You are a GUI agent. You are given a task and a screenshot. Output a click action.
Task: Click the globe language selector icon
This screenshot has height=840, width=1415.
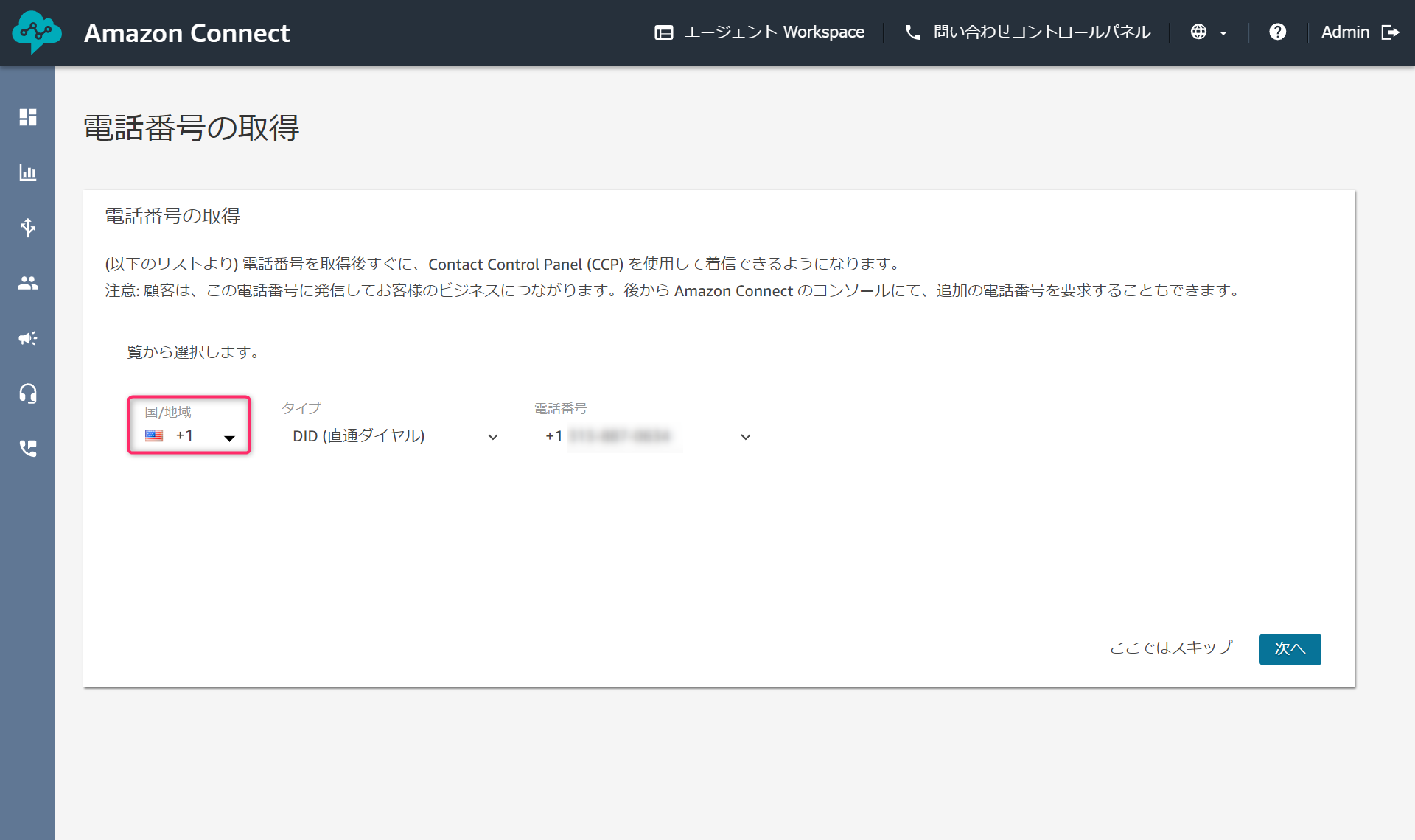[1200, 32]
